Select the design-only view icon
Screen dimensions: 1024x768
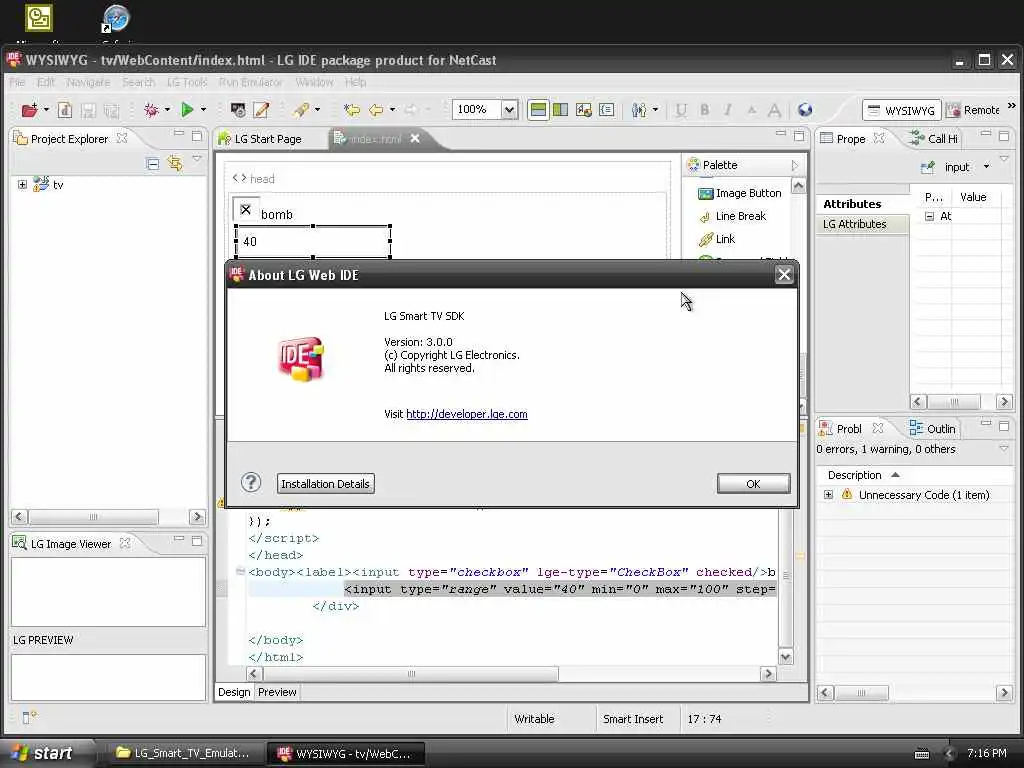(x=584, y=110)
